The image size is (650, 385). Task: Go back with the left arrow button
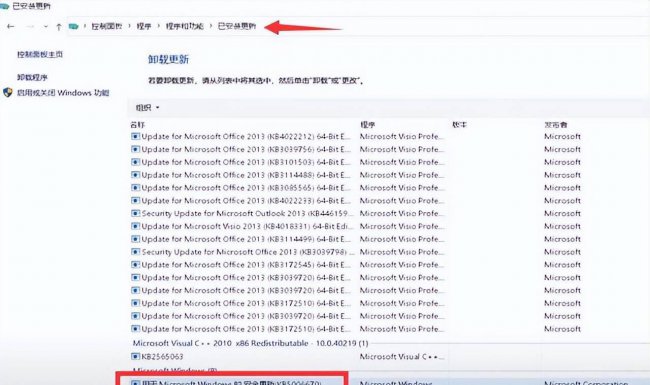click(10, 27)
